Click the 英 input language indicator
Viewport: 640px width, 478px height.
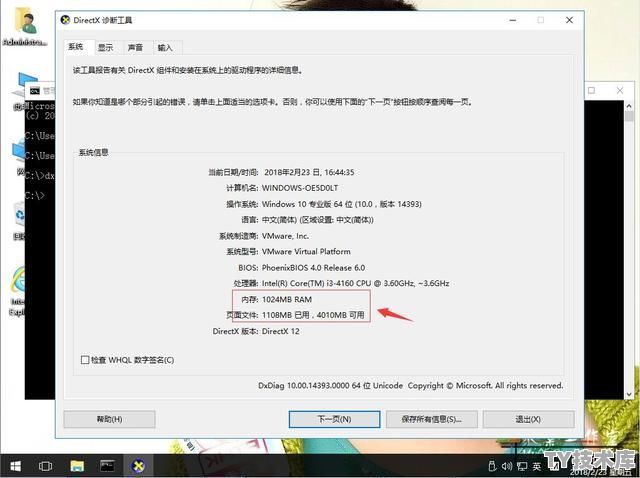(536, 466)
